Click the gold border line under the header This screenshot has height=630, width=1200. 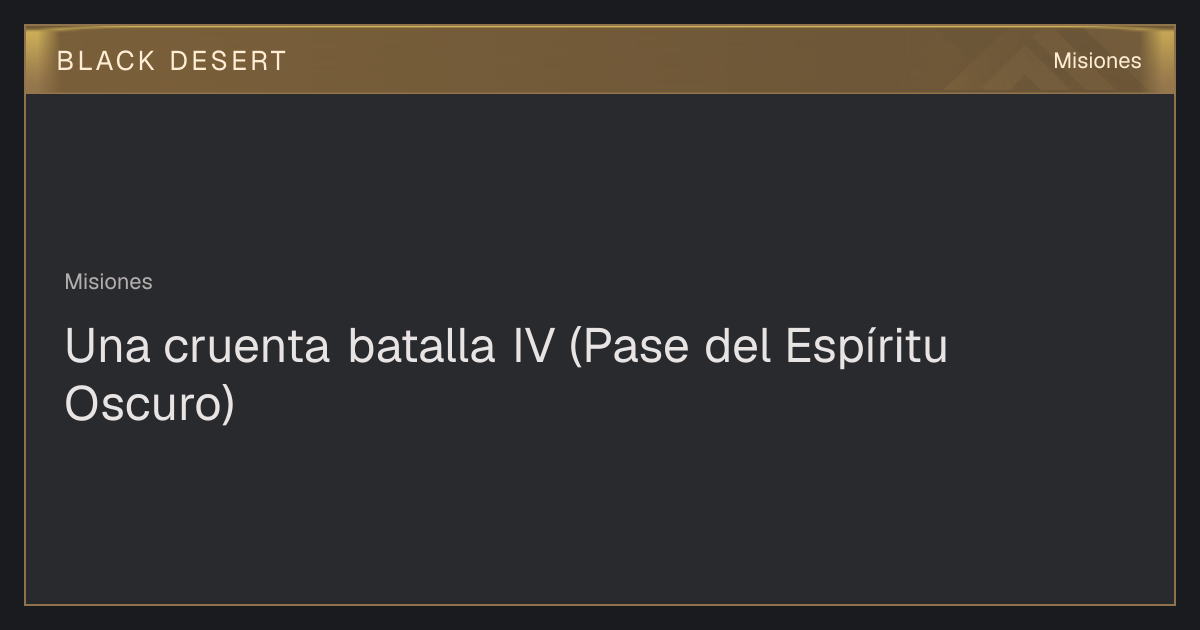(x=600, y=93)
